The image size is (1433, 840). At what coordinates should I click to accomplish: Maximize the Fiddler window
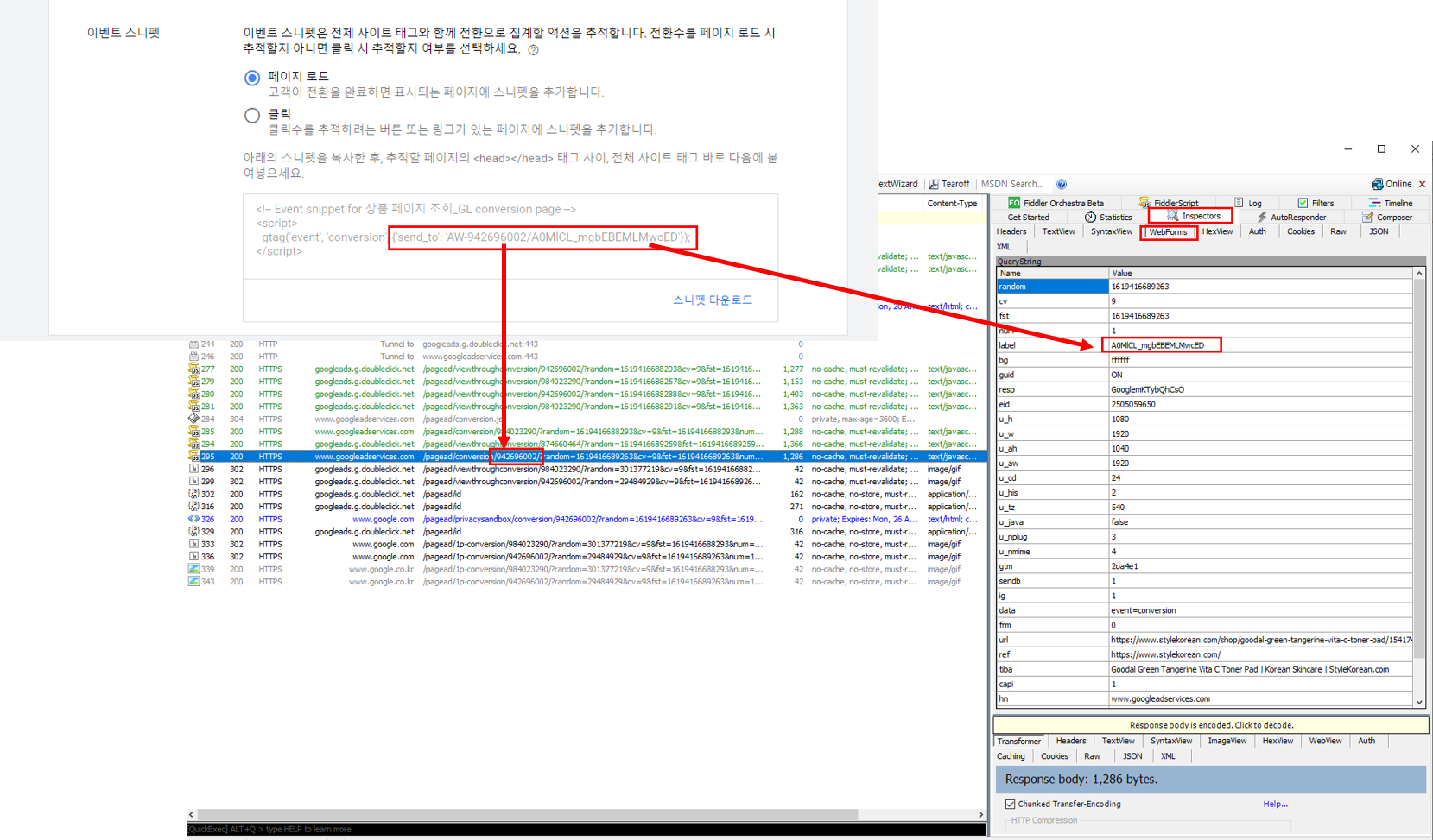[x=1381, y=148]
